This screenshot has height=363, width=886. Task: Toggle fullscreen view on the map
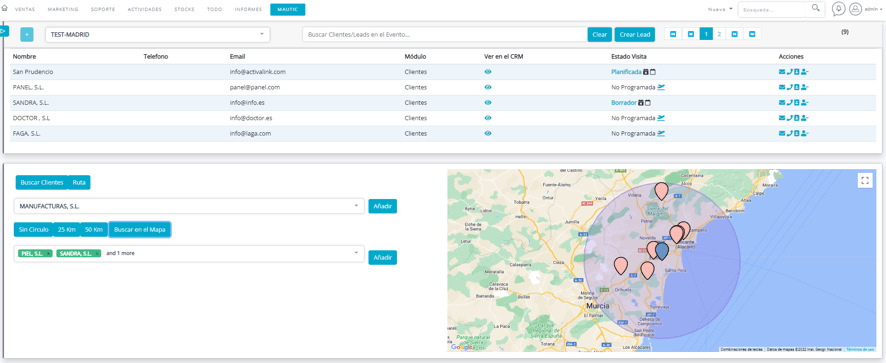(x=865, y=180)
